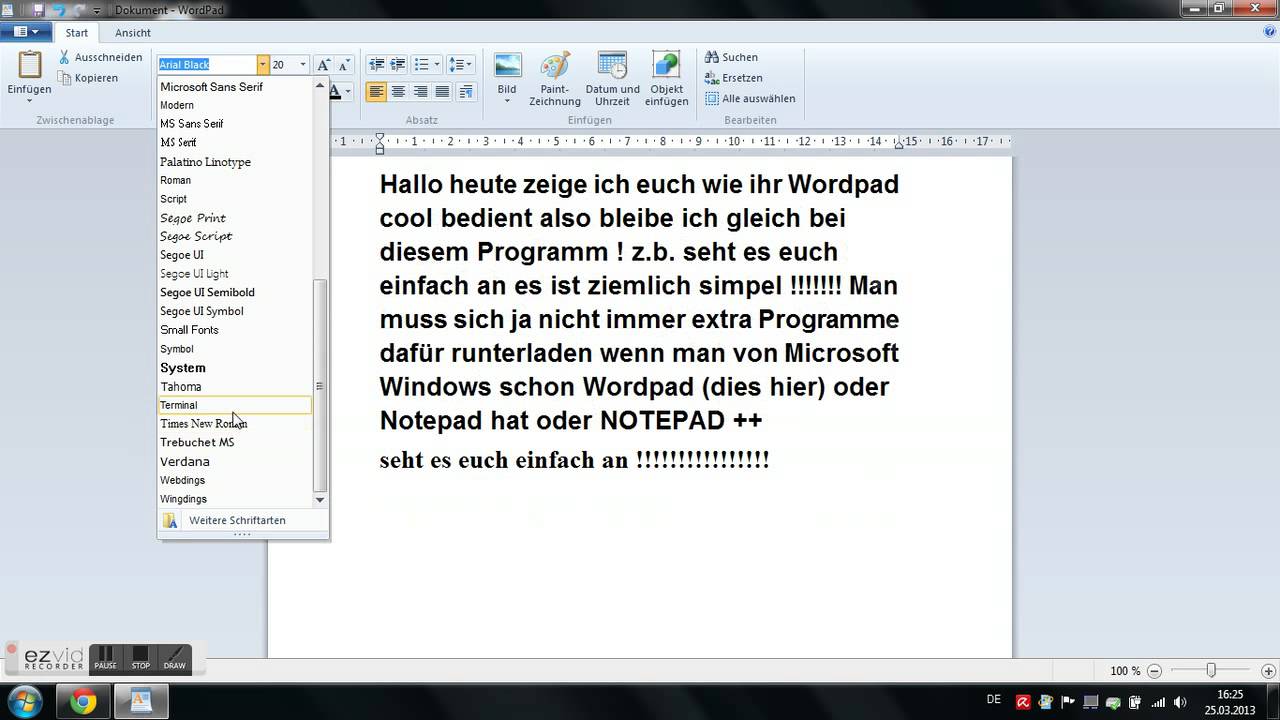This screenshot has height=720, width=1280.
Task: Increase font size with grow font icon
Action: pos(323,64)
